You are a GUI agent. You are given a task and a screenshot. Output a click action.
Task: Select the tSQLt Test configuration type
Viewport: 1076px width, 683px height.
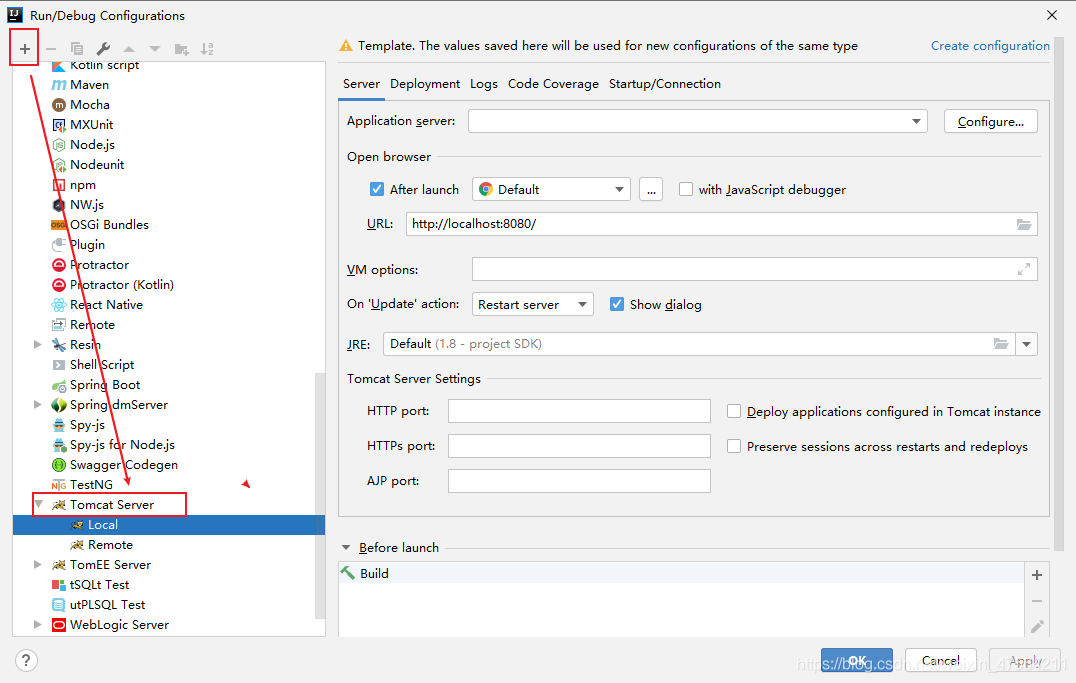pos(99,585)
